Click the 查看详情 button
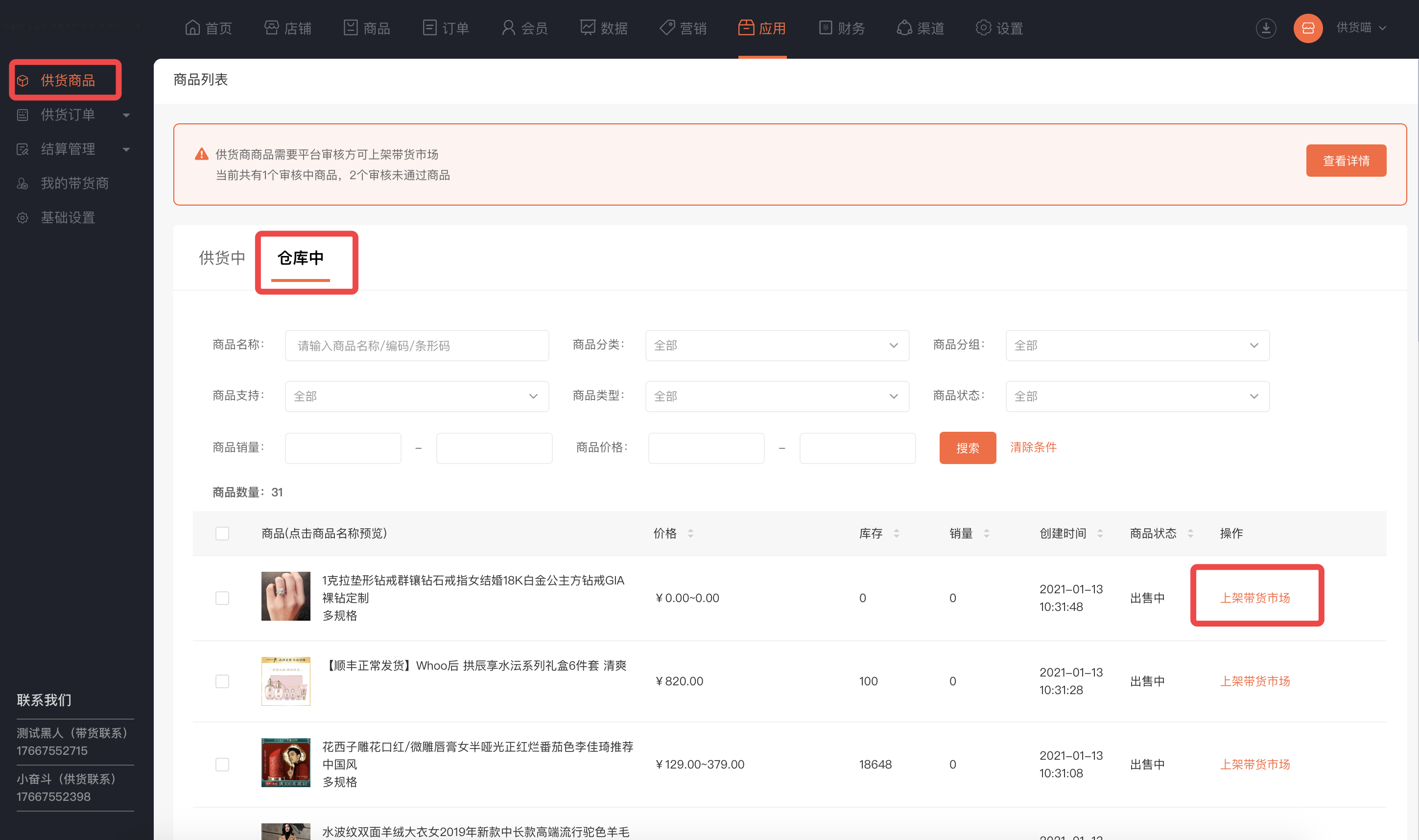 (1346, 161)
